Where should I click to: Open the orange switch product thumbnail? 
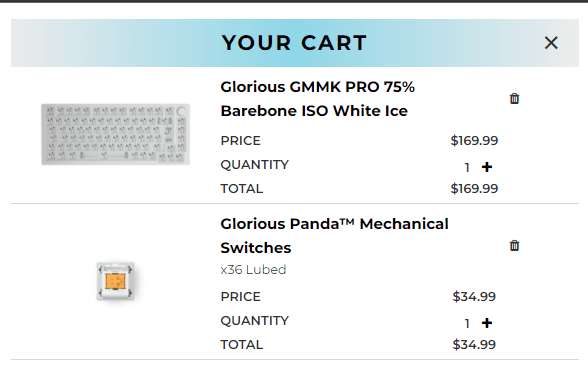(x=115, y=281)
